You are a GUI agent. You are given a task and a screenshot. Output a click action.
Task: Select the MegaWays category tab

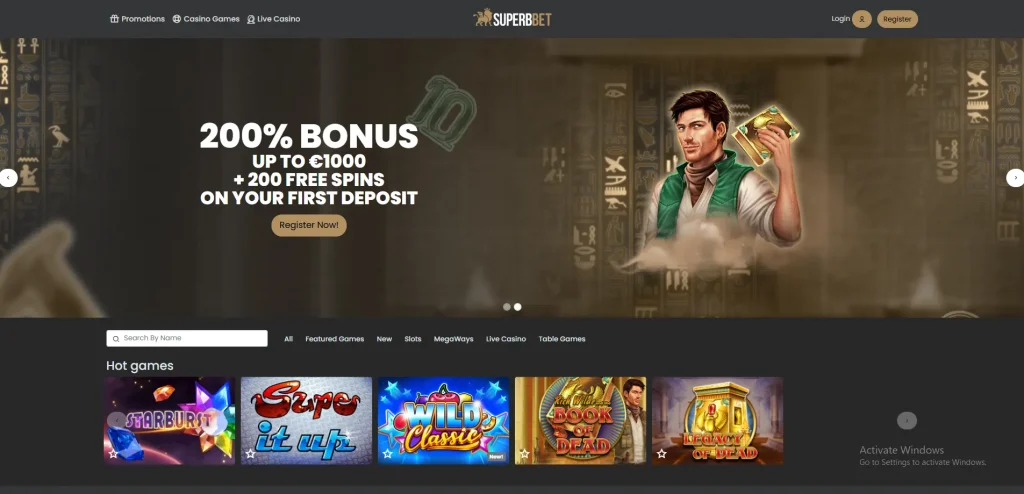click(453, 339)
